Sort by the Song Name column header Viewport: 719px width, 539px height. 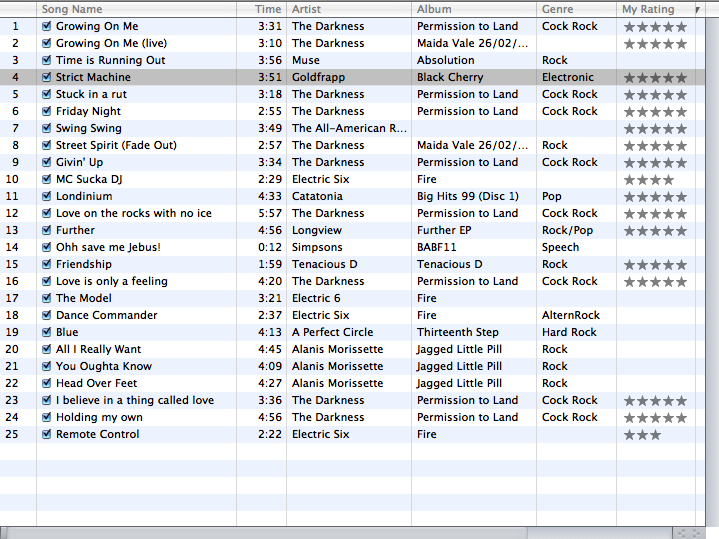(137, 9)
